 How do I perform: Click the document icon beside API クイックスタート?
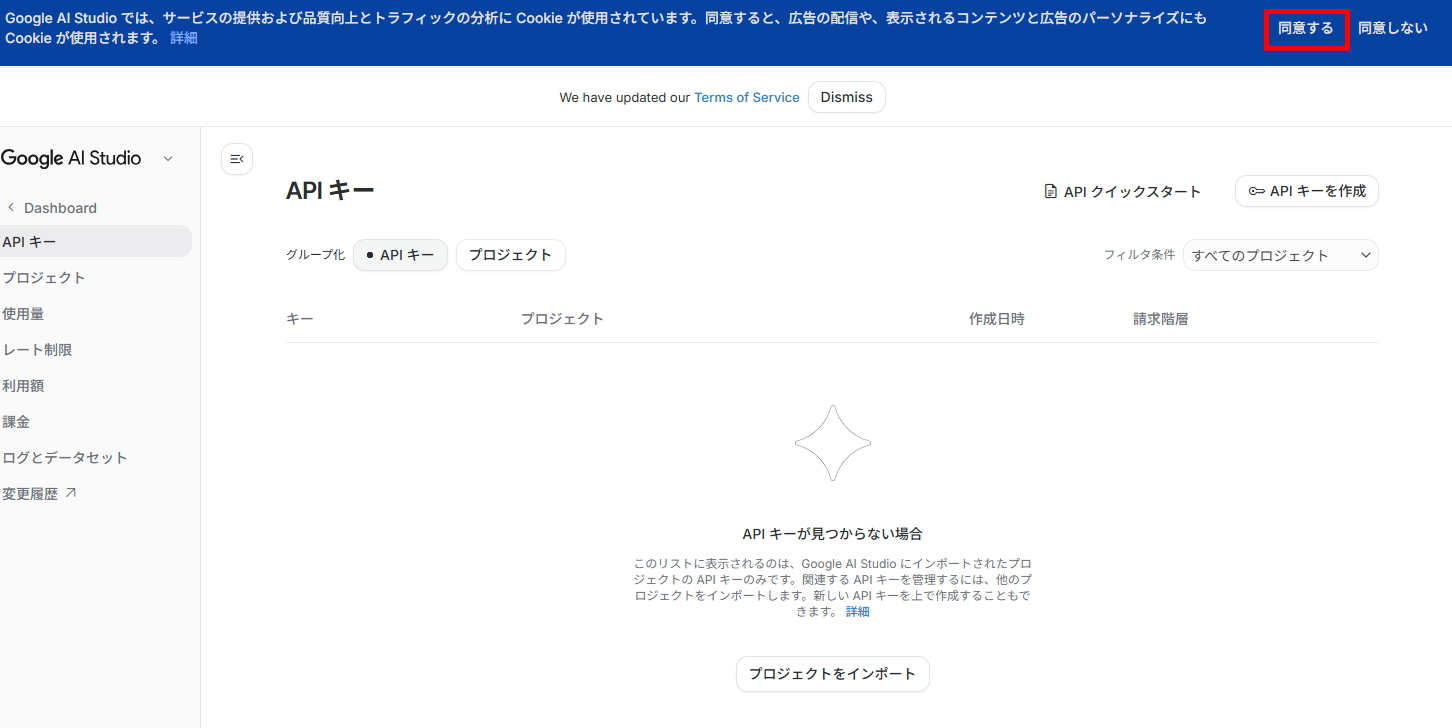click(x=1050, y=191)
